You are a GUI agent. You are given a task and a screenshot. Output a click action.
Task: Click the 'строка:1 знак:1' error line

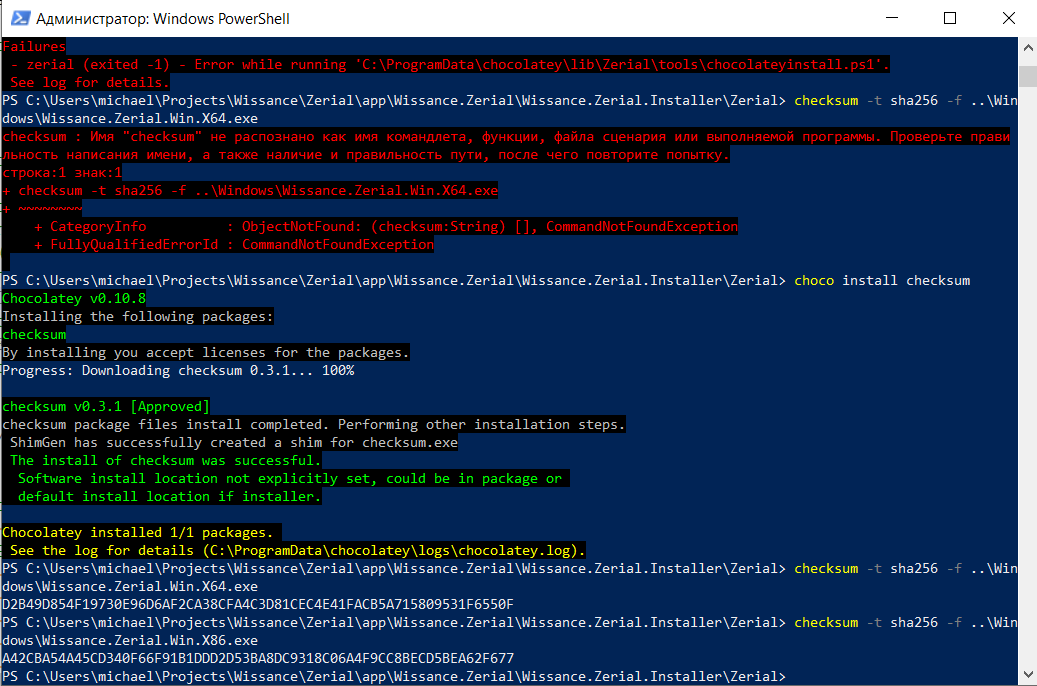(x=62, y=173)
